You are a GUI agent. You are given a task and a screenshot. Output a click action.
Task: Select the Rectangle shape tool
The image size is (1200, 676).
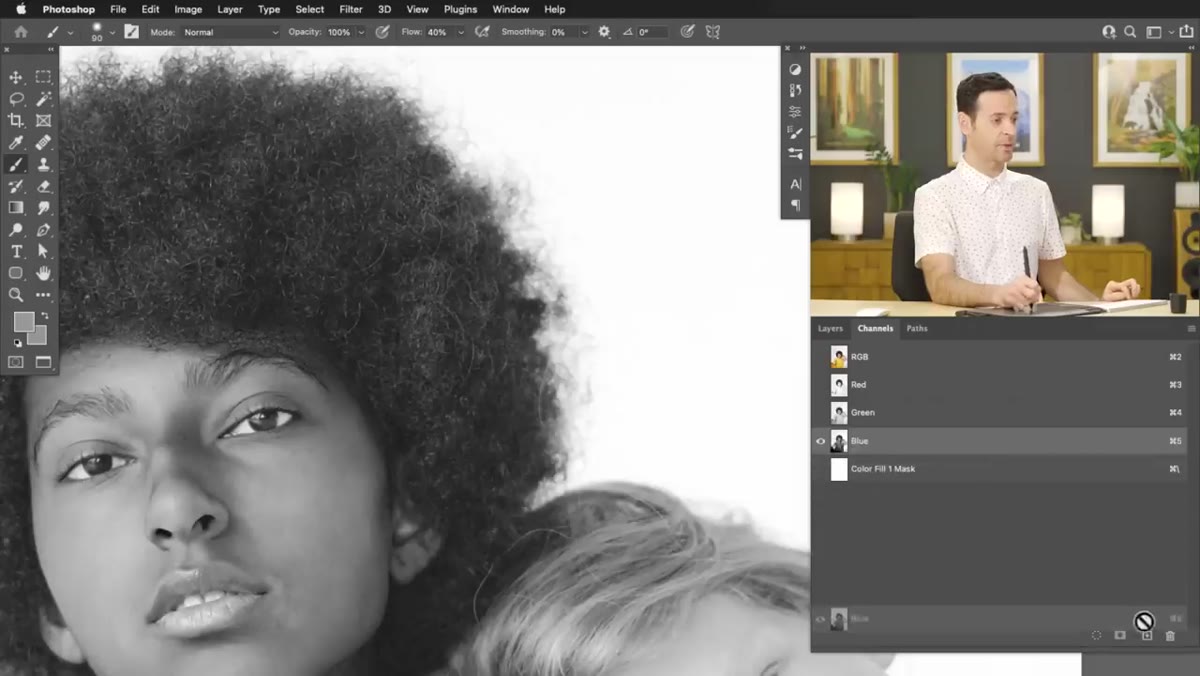(16, 273)
